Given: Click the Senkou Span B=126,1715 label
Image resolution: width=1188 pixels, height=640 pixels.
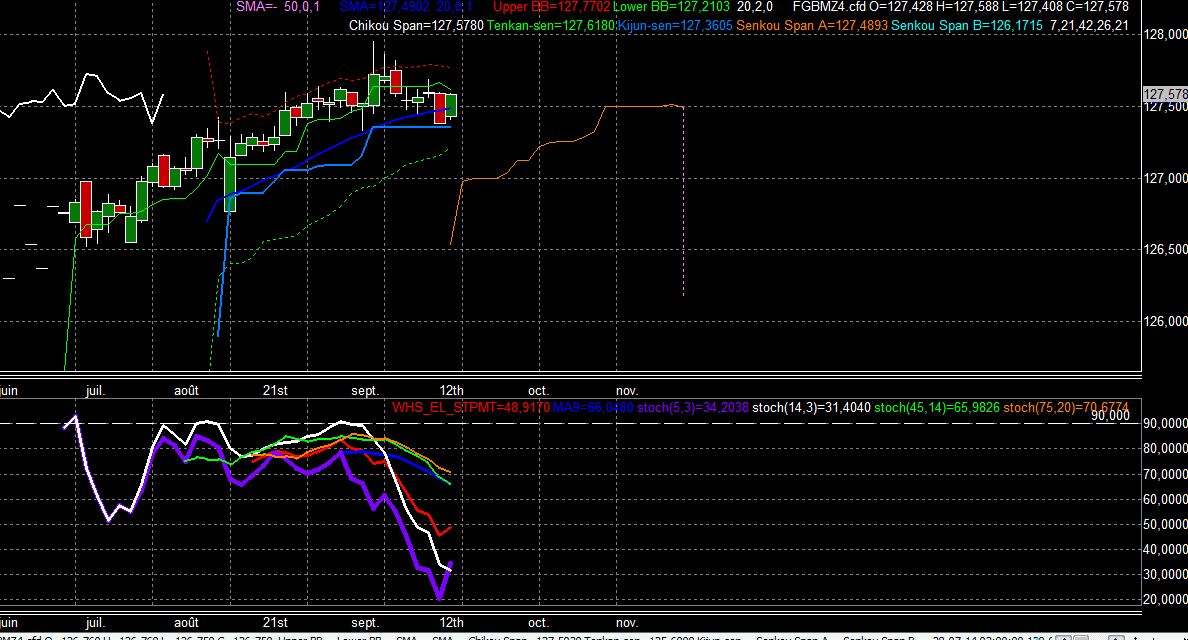Looking at the screenshot, I should [967, 26].
